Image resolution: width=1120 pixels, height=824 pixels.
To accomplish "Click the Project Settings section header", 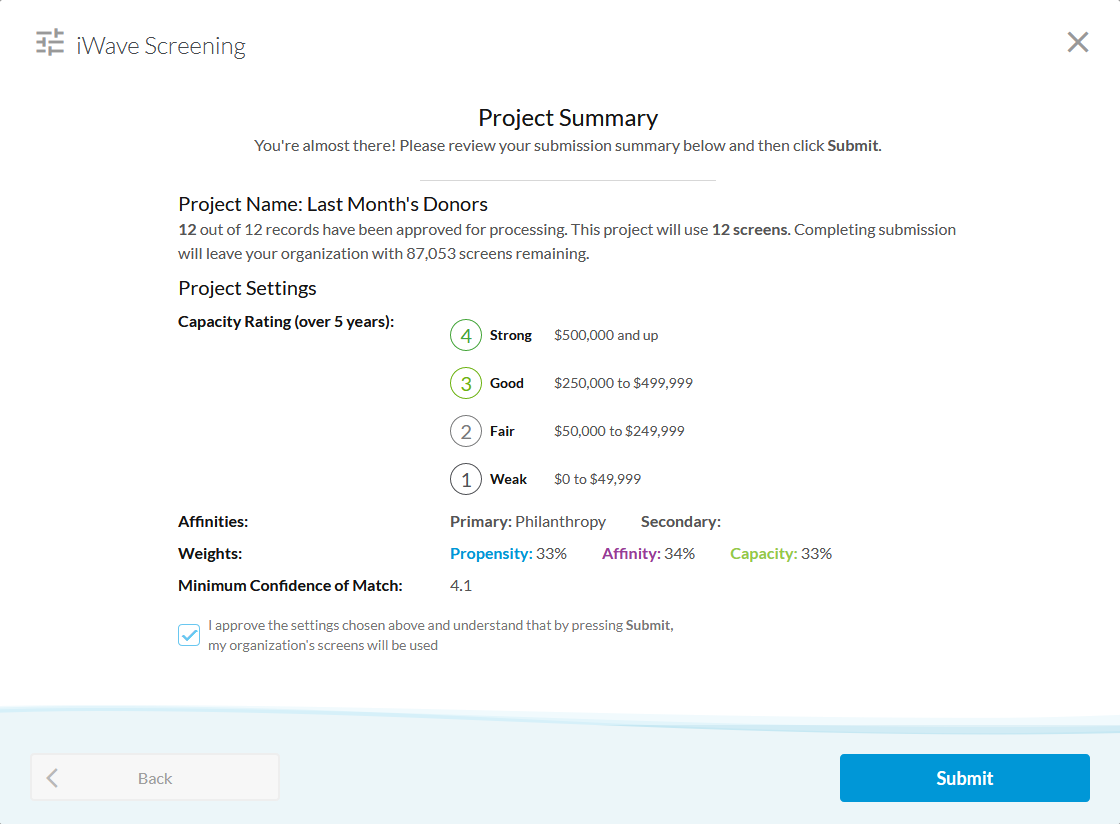I will pyautogui.click(x=247, y=288).
